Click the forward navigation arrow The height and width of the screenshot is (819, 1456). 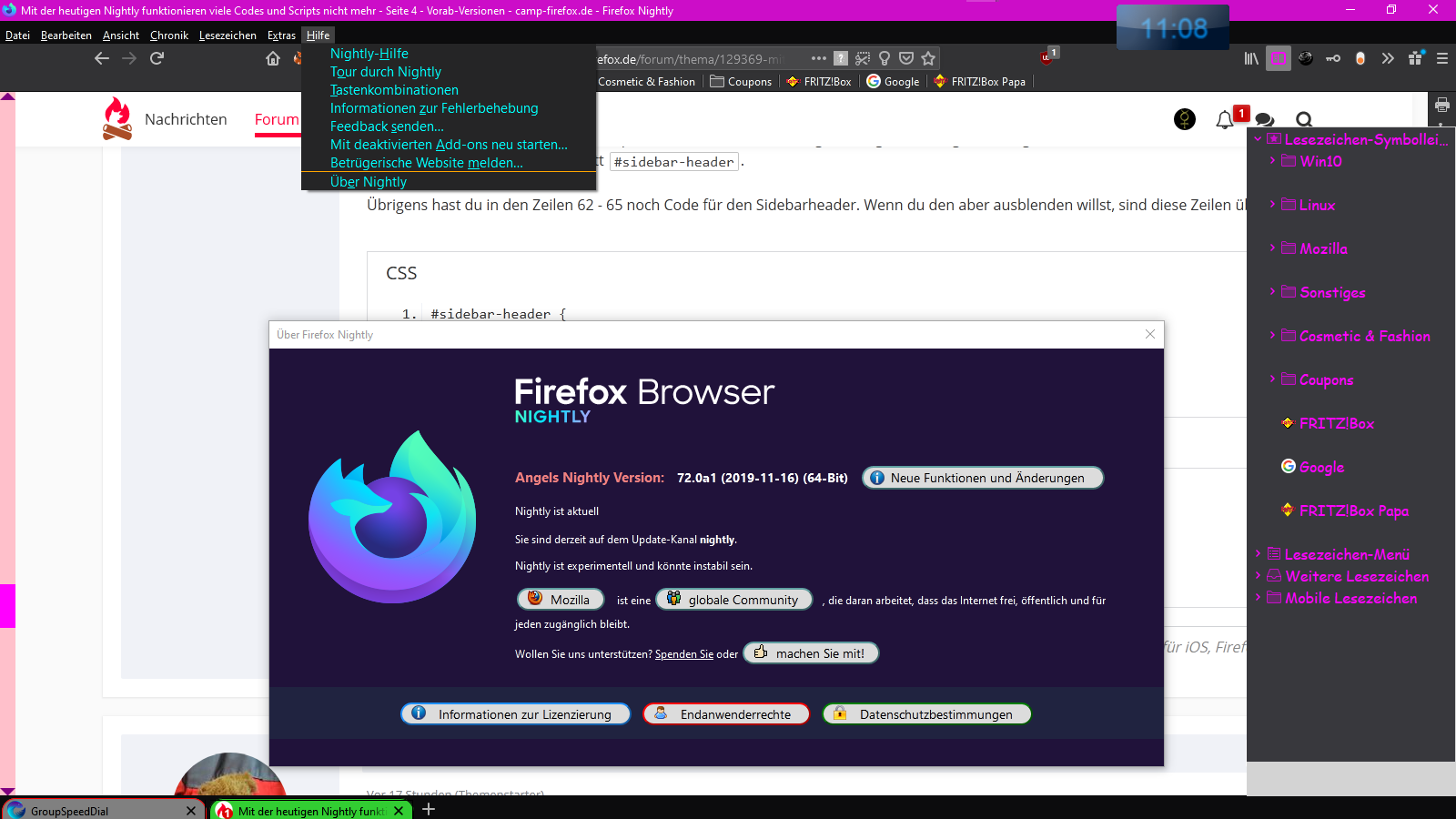129,58
